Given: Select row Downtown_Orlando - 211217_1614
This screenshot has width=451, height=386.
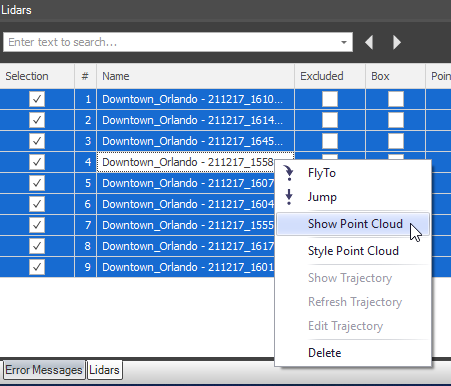Looking at the screenshot, I should click(x=195, y=120).
